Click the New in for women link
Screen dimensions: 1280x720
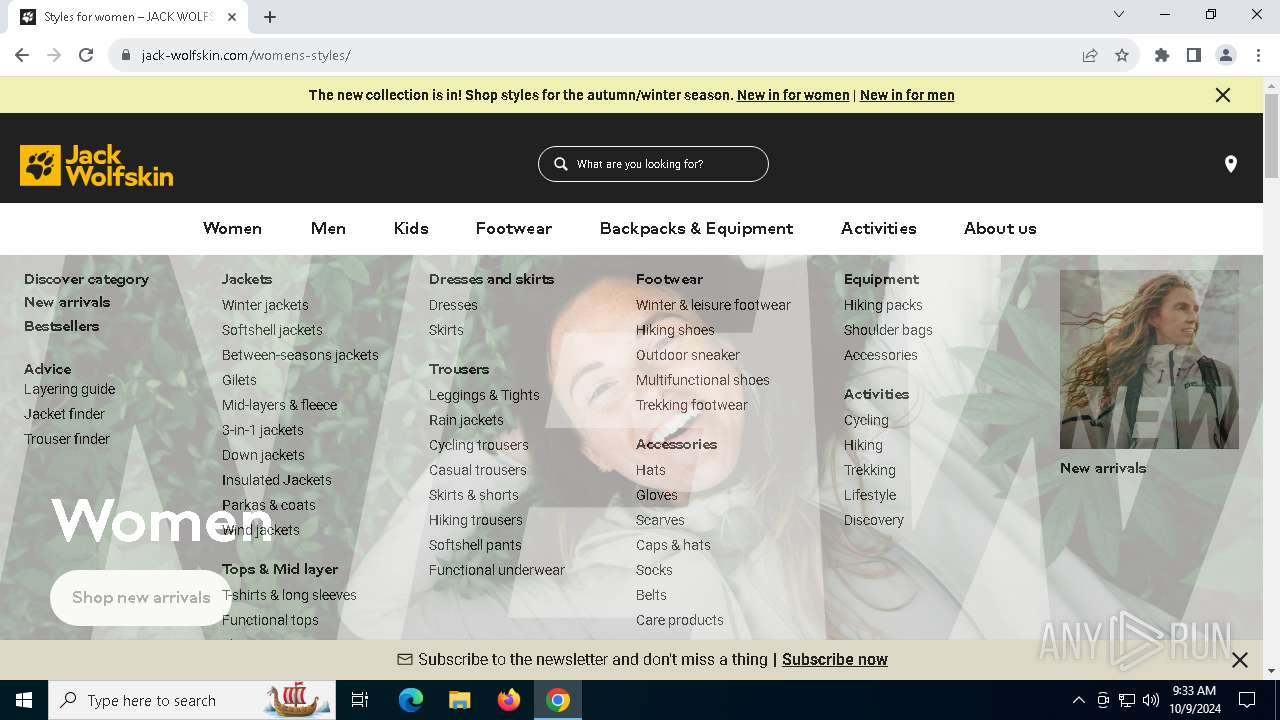point(793,95)
